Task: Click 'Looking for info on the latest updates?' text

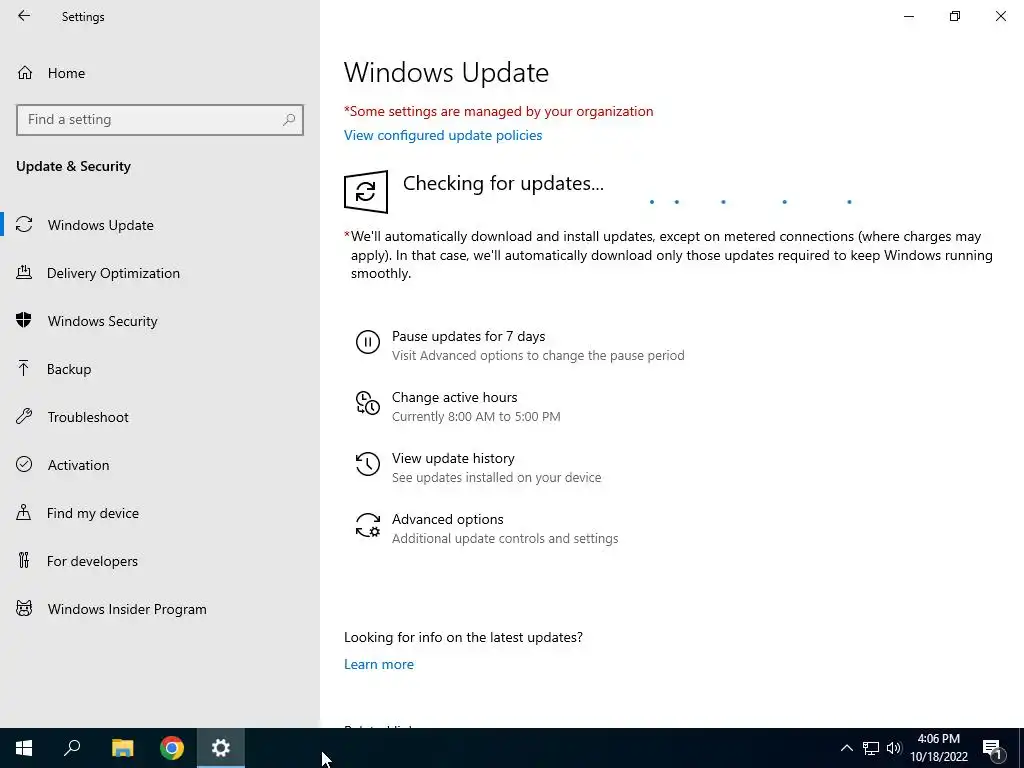Action: click(463, 637)
